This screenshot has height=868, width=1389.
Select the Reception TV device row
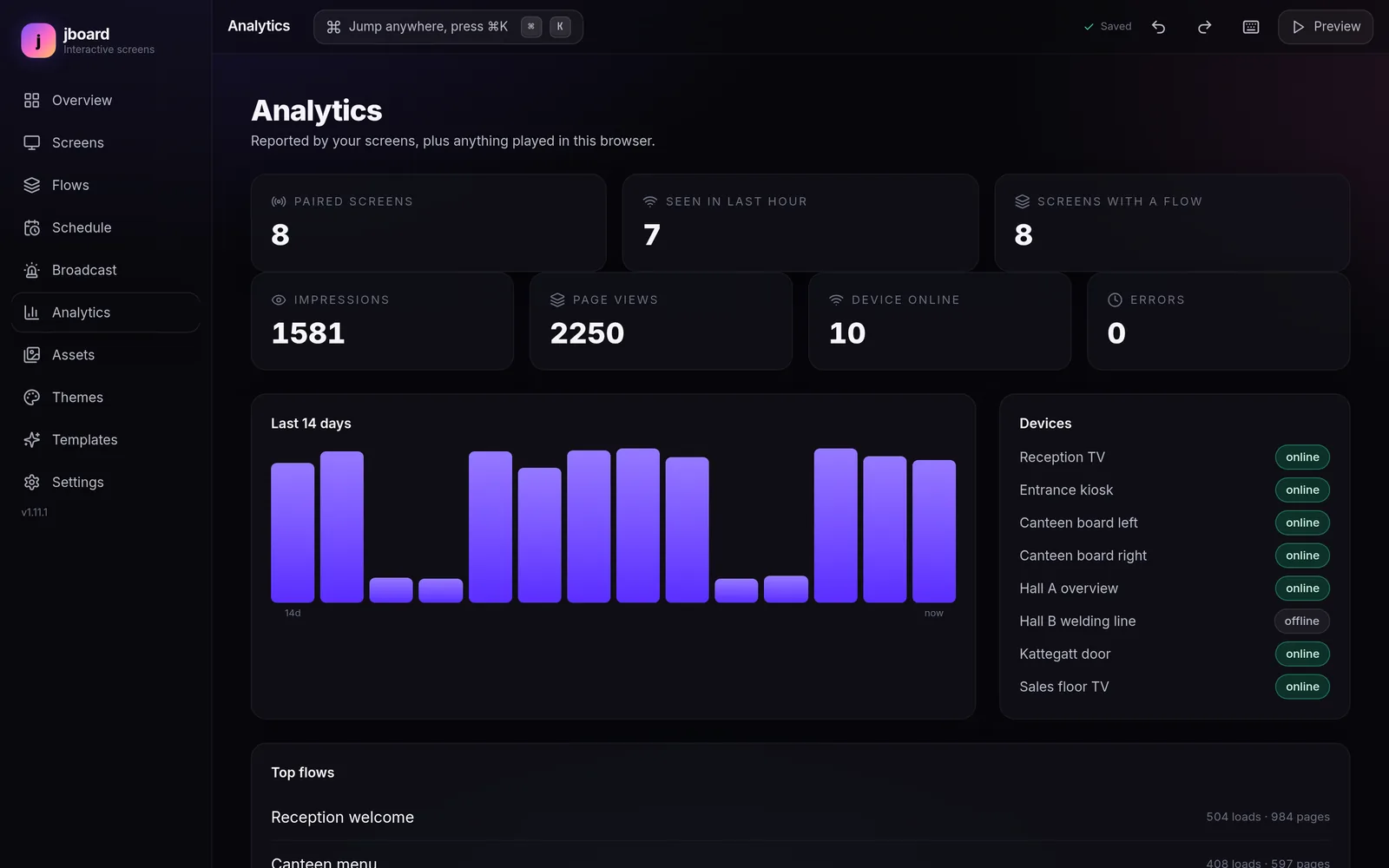(1175, 457)
